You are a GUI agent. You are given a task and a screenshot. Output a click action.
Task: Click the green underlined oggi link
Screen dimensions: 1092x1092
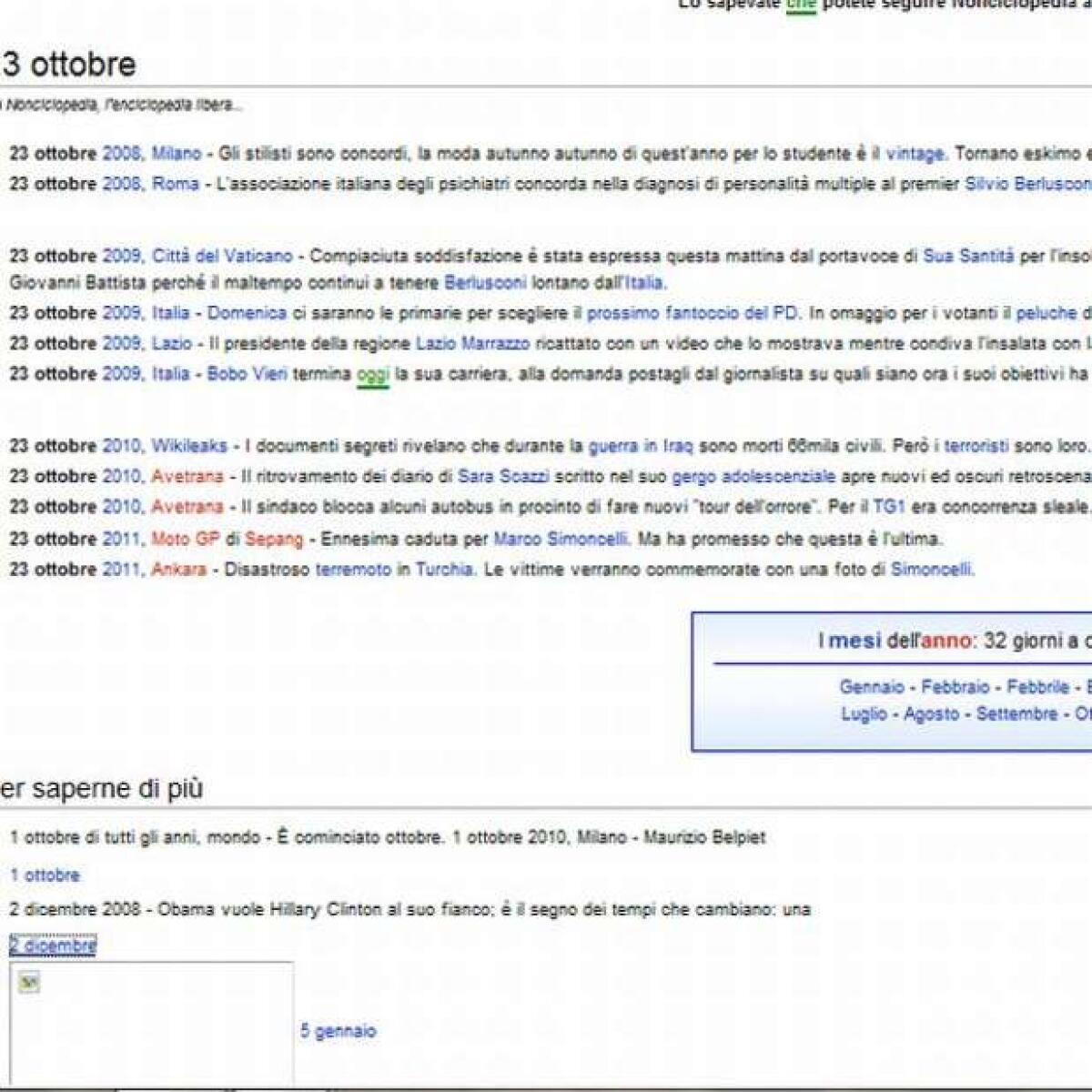pos(373,375)
